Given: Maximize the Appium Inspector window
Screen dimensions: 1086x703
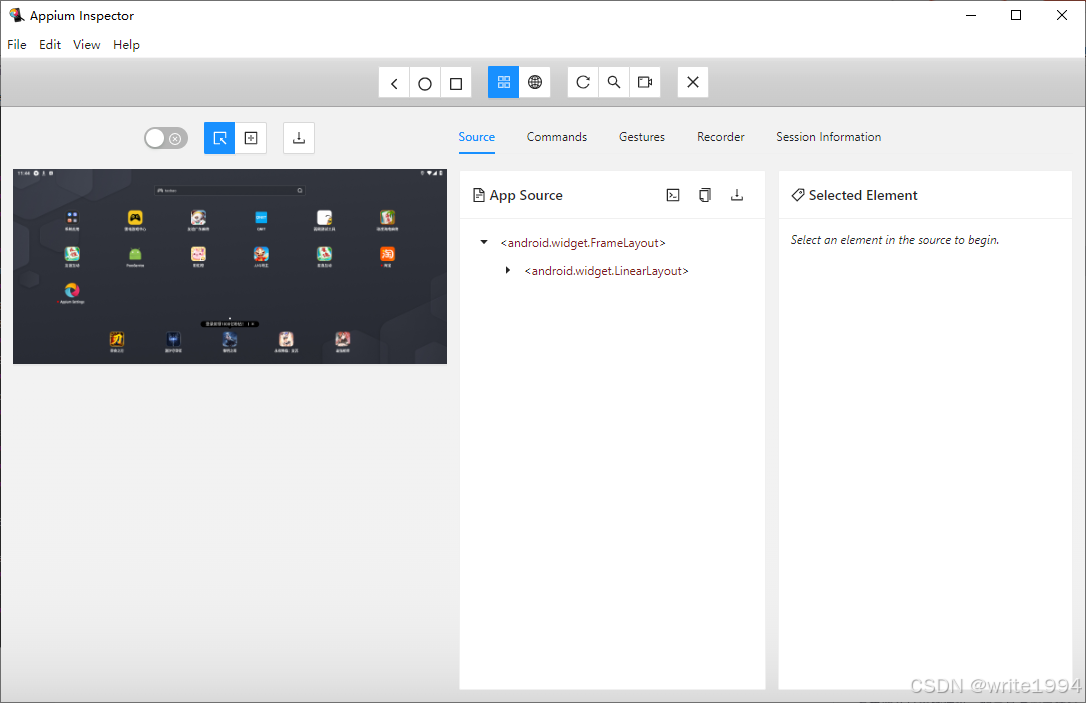Looking at the screenshot, I should (1016, 15).
